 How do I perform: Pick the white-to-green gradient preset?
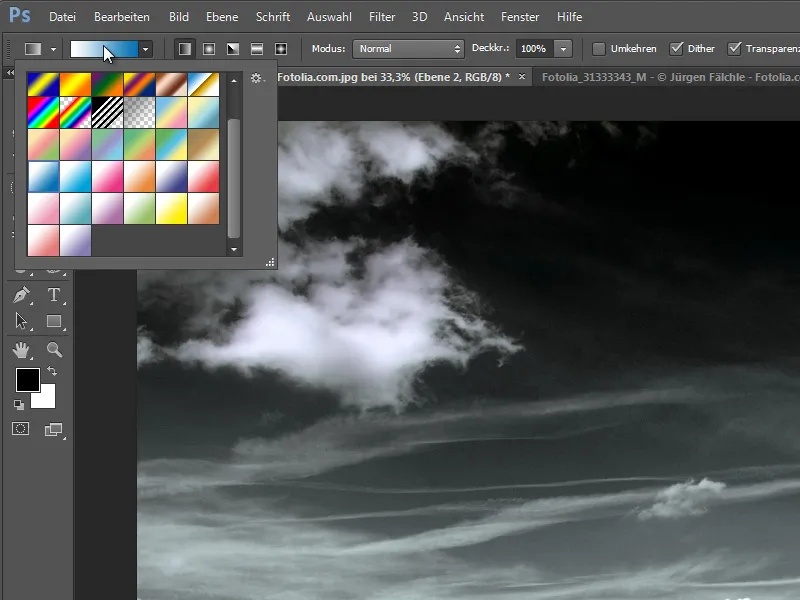click(x=139, y=209)
